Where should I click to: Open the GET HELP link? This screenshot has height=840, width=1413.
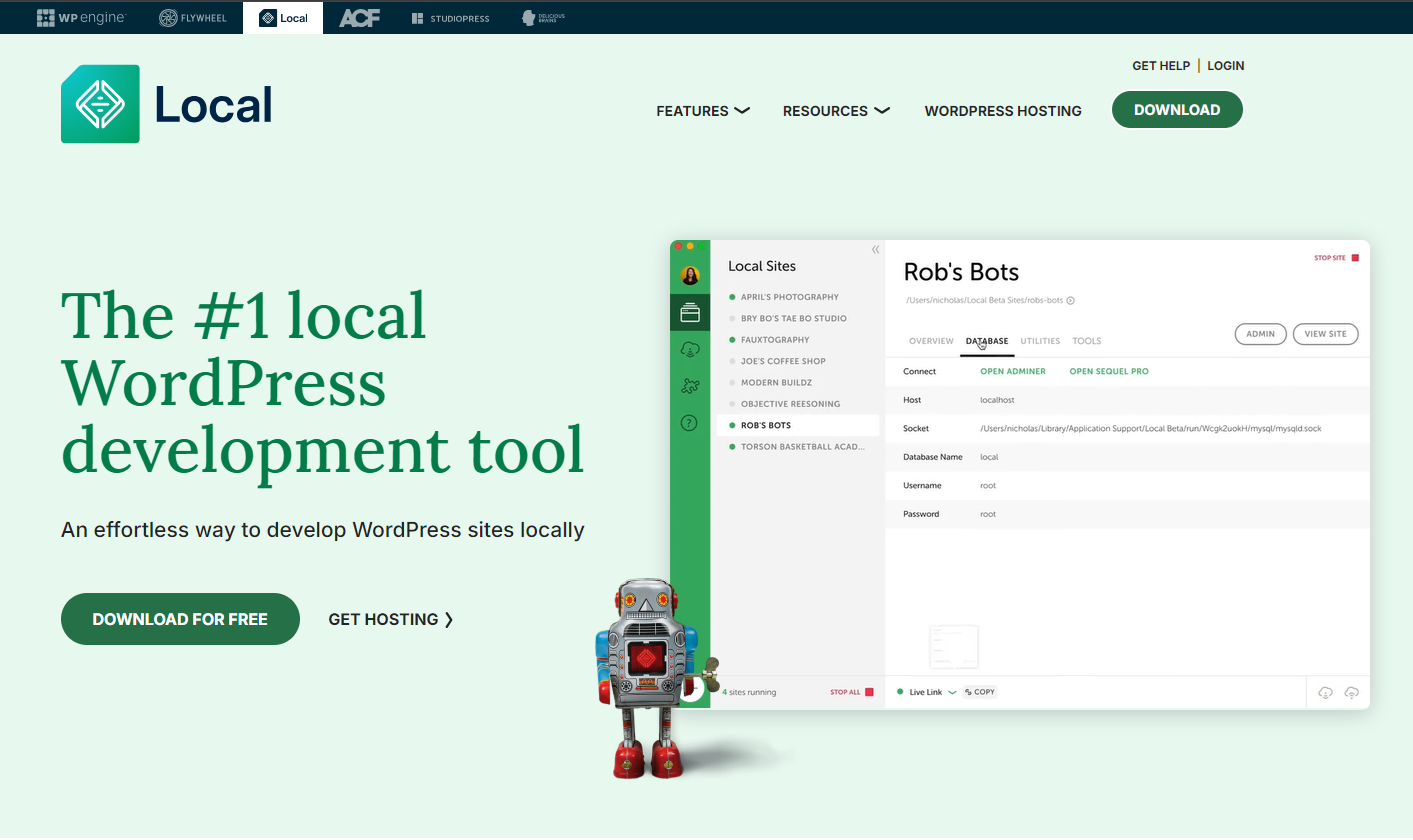tap(1161, 66)
